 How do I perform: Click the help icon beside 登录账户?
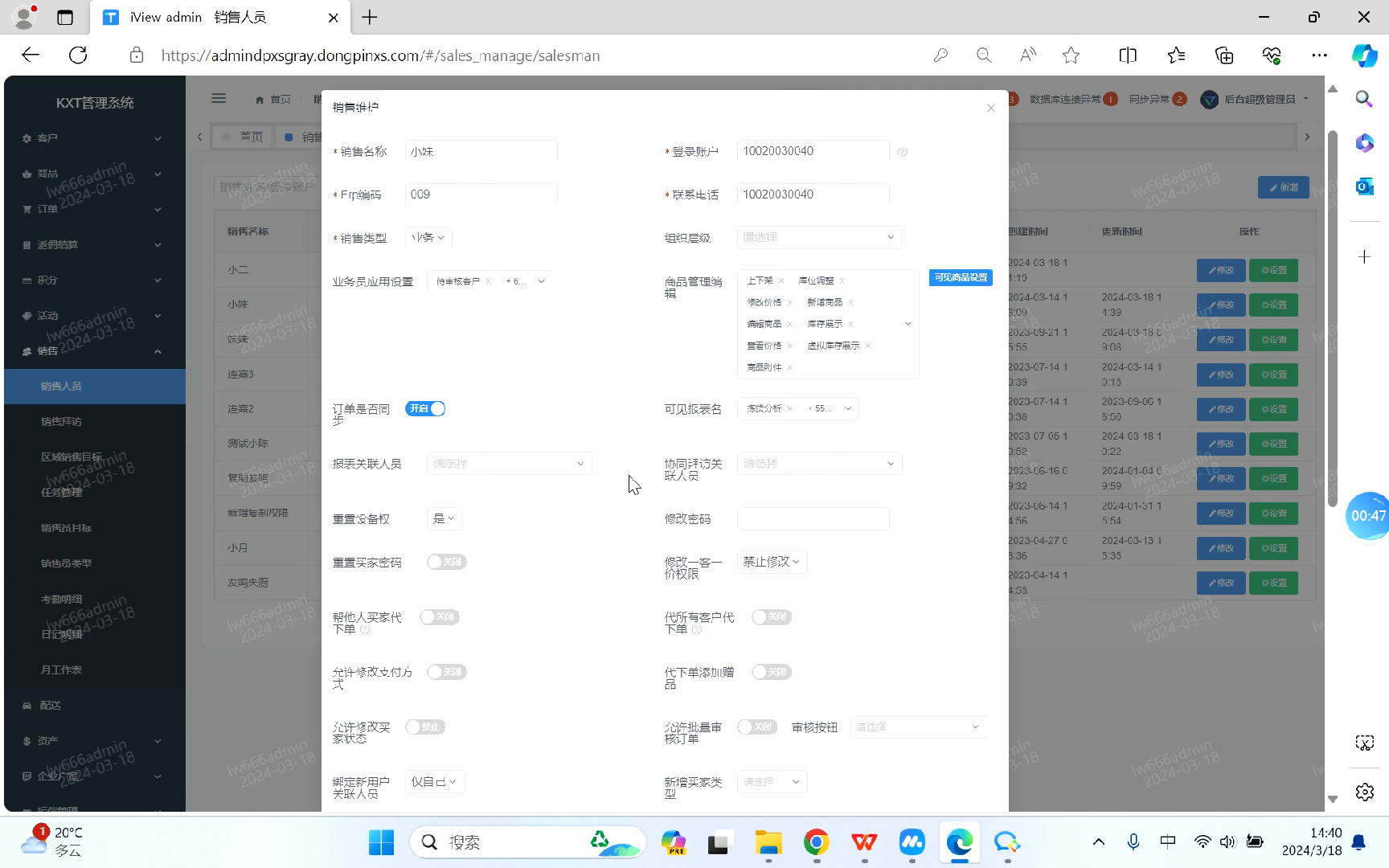pos(902,151)
